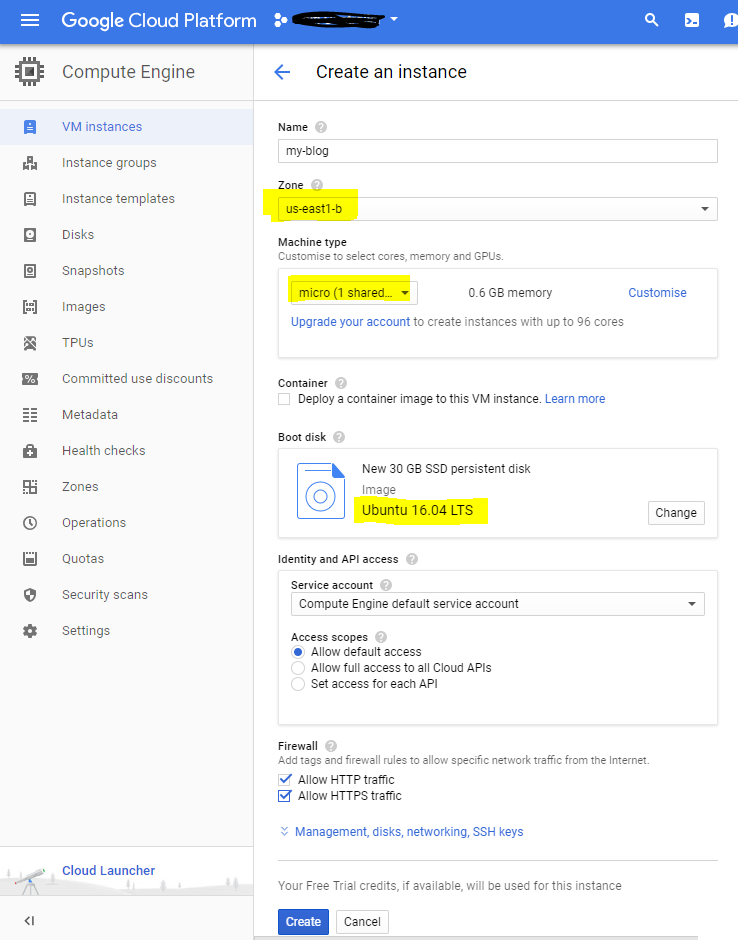Click the Snapshots sidebar icon
The height and width of the screenshot is (940, 738).
[x=30, y=271]
